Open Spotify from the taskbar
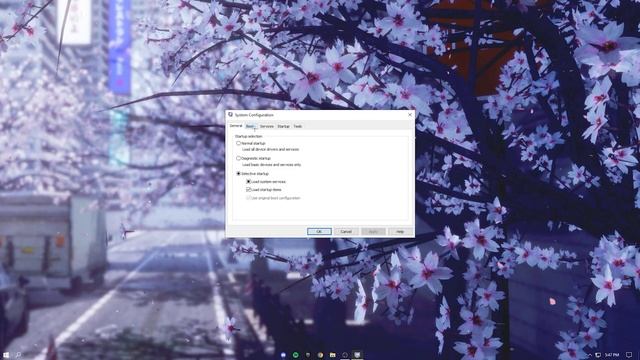Viewport: 640px width, 360px height. click(x=296, y=355)
